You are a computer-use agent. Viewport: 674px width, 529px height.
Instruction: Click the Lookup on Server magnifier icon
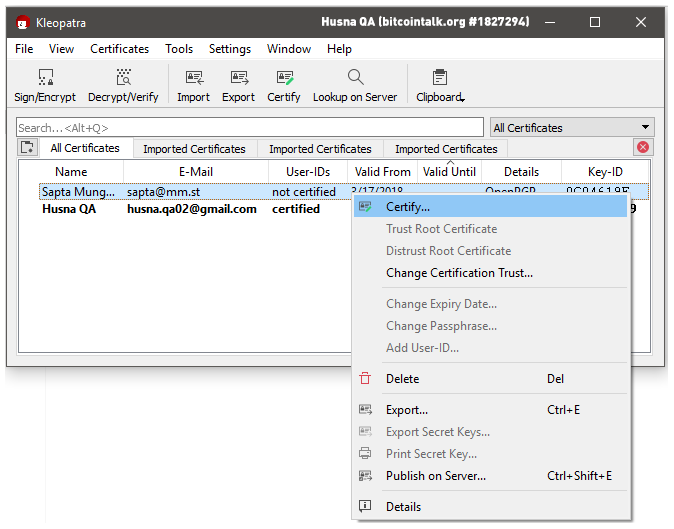(x=355, y=77)
